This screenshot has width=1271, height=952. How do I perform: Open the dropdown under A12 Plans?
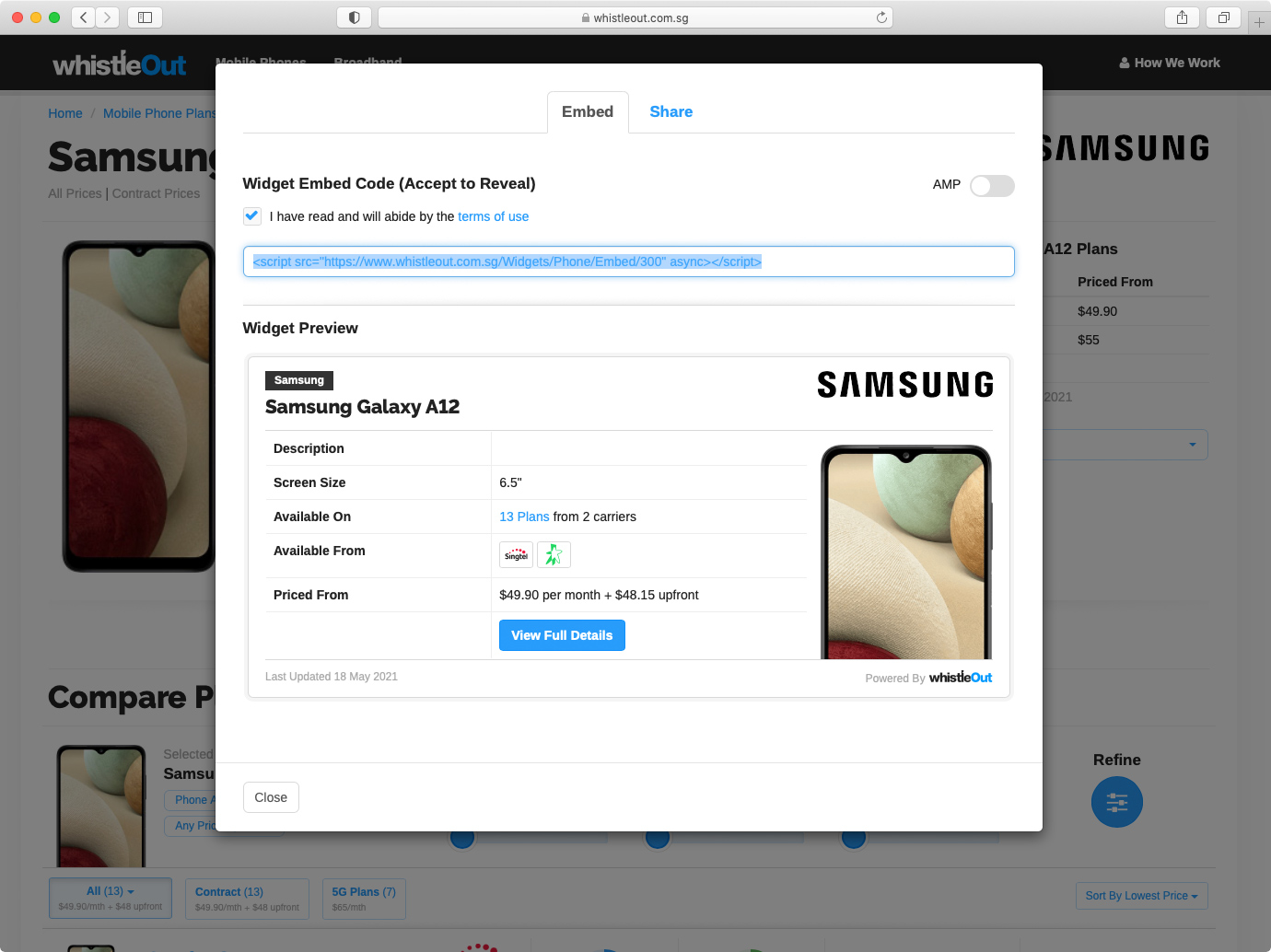coord(1192,445)
